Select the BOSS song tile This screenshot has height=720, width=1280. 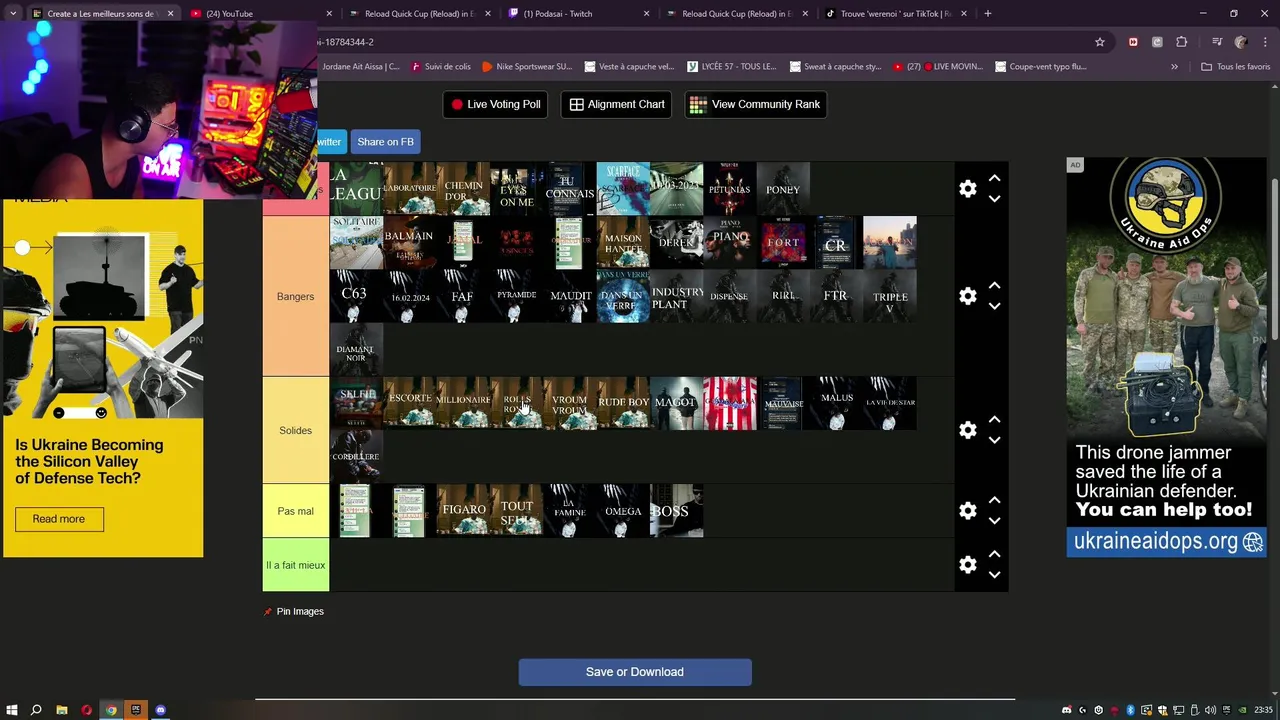pyautogui.click(x=677, y=511)
